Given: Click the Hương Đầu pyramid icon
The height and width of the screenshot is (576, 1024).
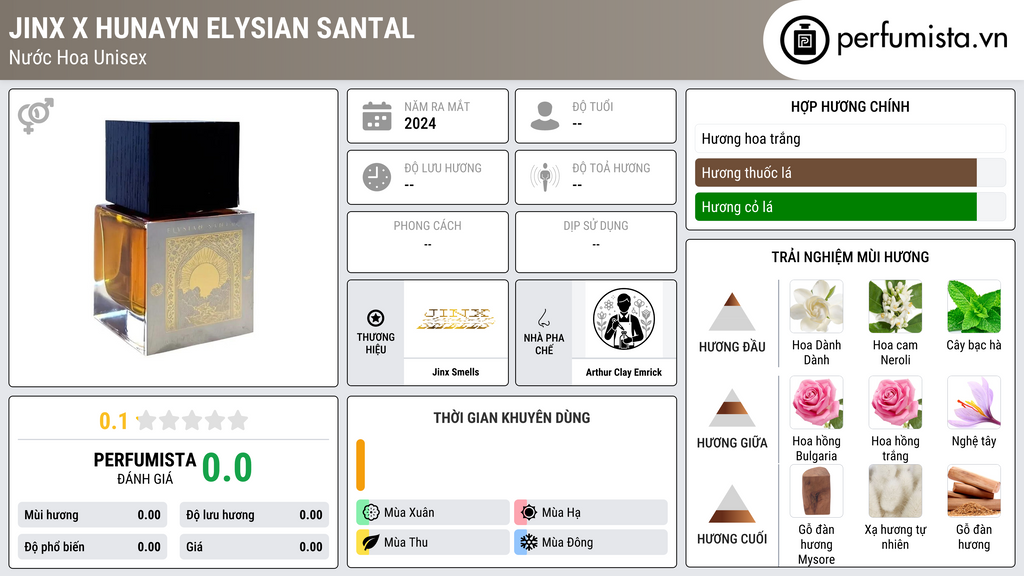Looking at the screenshot, I should (732, 312).
